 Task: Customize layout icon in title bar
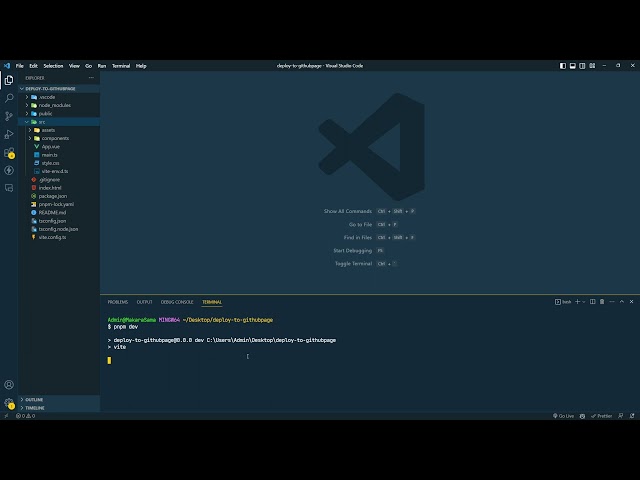tap(592, 66)
